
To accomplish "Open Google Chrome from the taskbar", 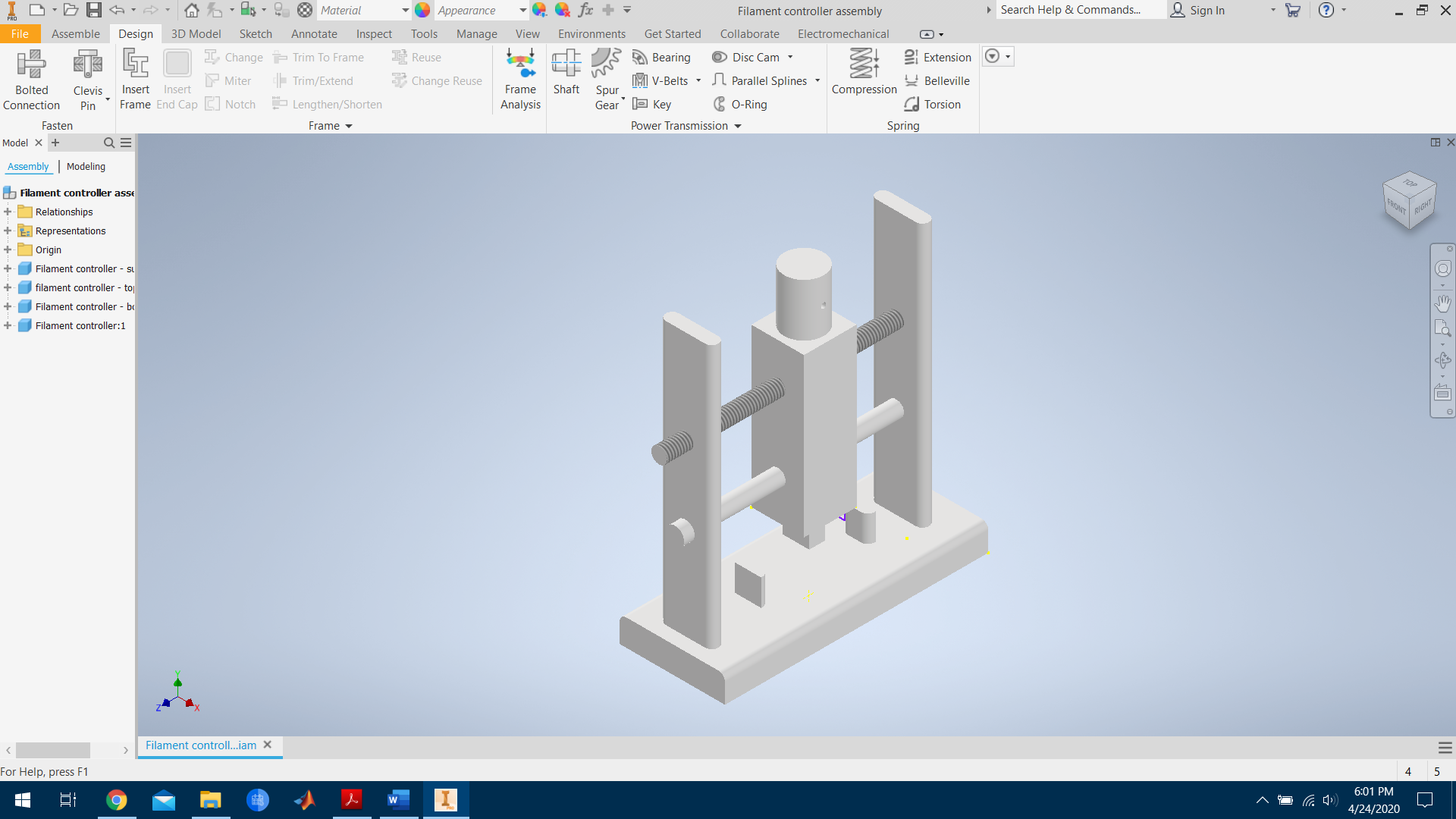I will pyautogui.click(x=116, y=800).
